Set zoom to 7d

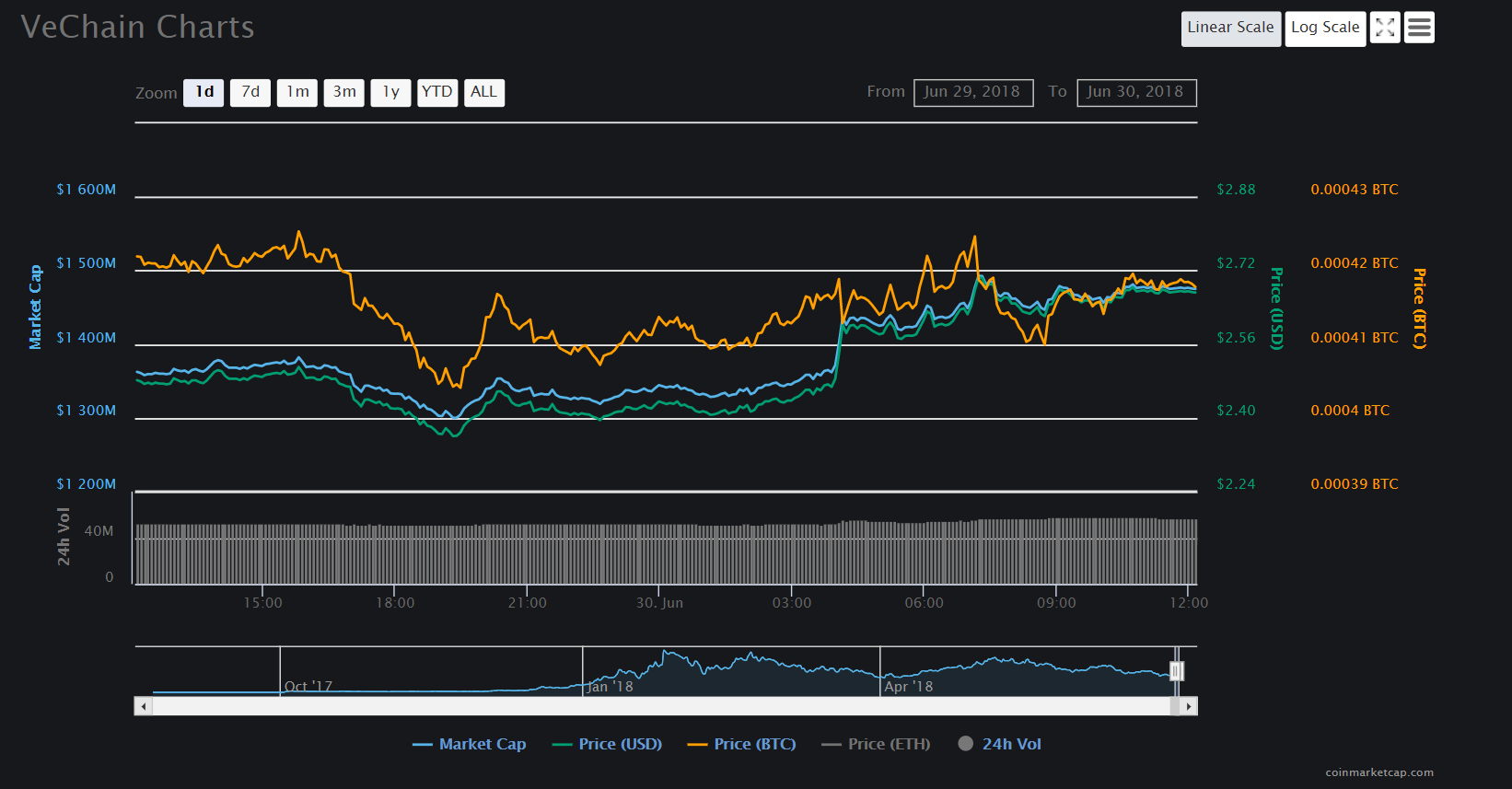250,92
